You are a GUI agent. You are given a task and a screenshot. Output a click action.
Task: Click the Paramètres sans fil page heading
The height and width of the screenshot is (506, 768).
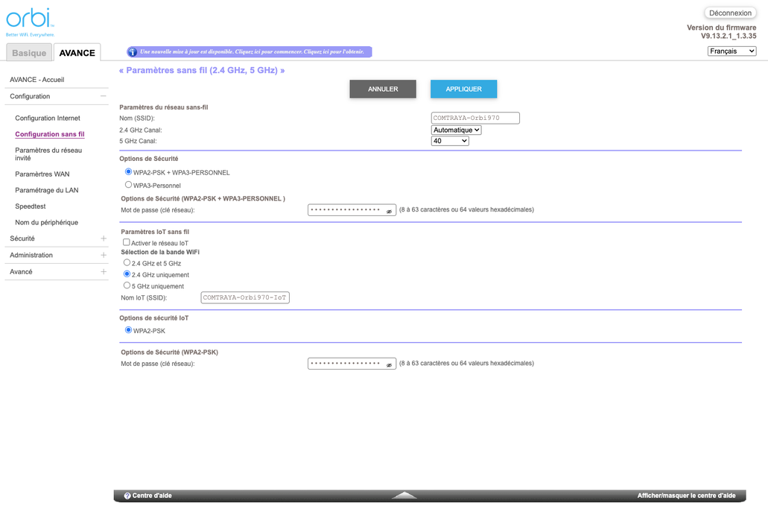point(202,71)
